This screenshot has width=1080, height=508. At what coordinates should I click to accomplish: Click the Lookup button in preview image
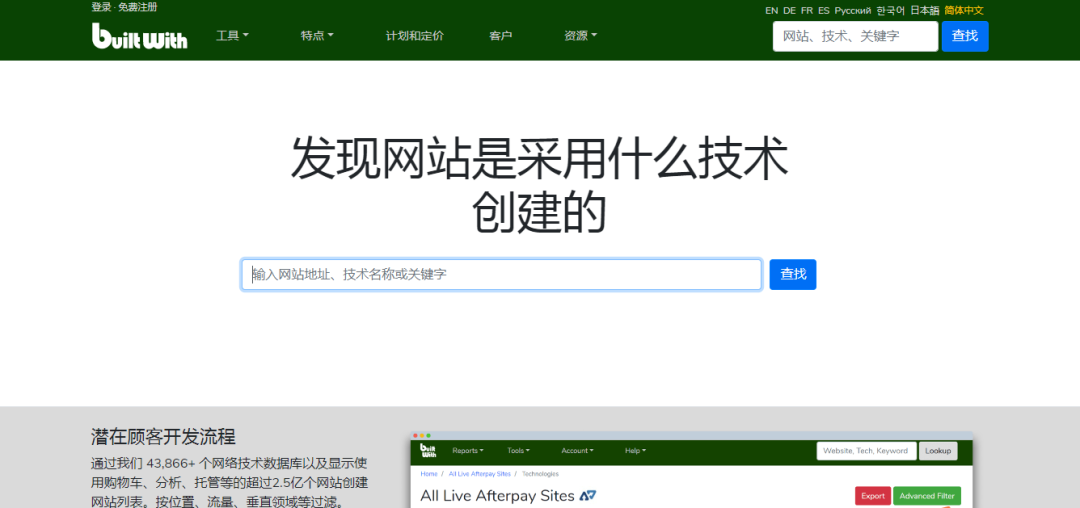pos(938,451)
